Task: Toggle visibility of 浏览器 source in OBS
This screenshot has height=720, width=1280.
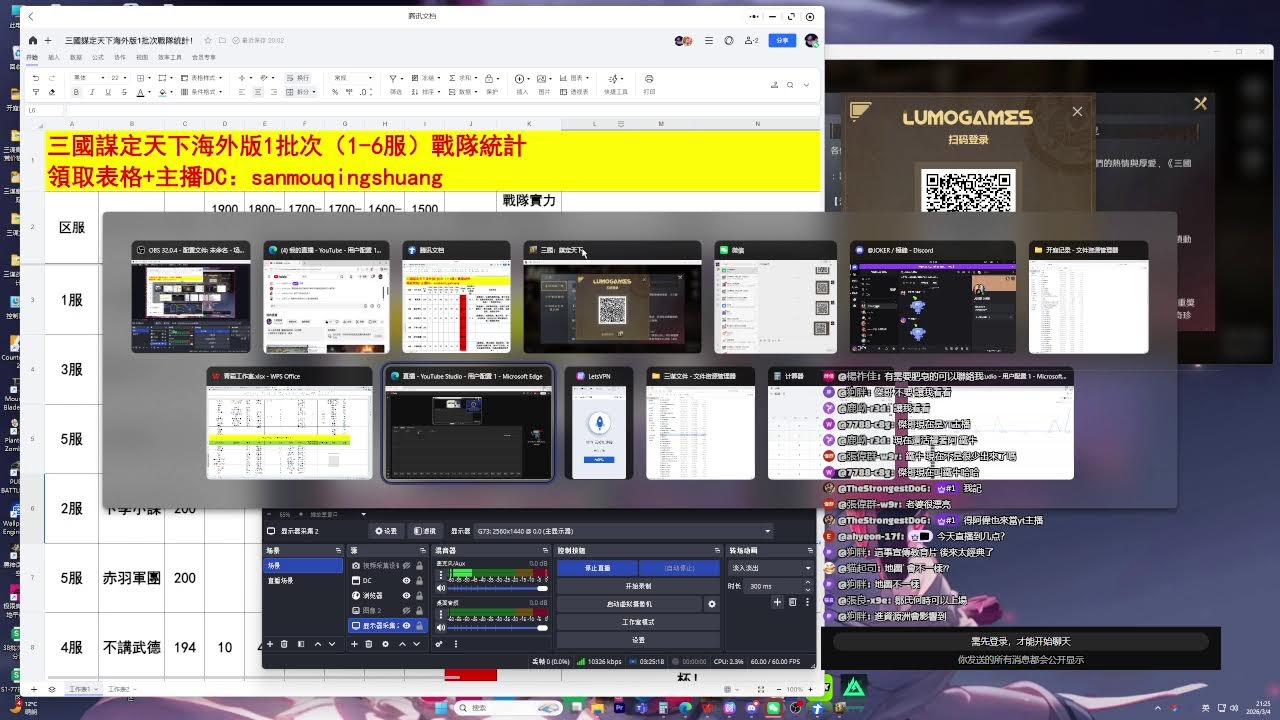Action: (406, 595)
